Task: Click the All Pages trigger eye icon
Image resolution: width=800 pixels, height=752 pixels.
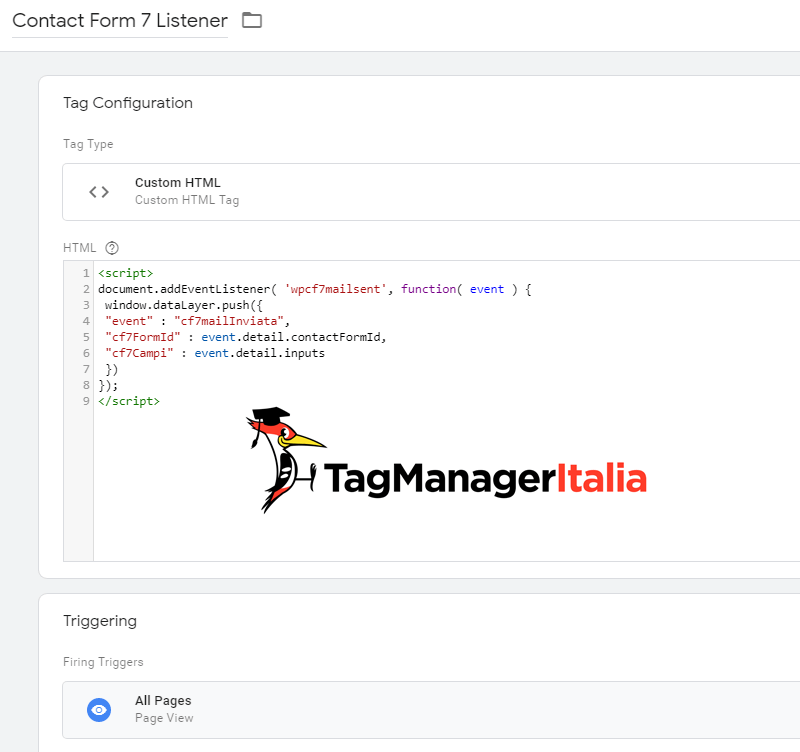Action: pos(99,710)
